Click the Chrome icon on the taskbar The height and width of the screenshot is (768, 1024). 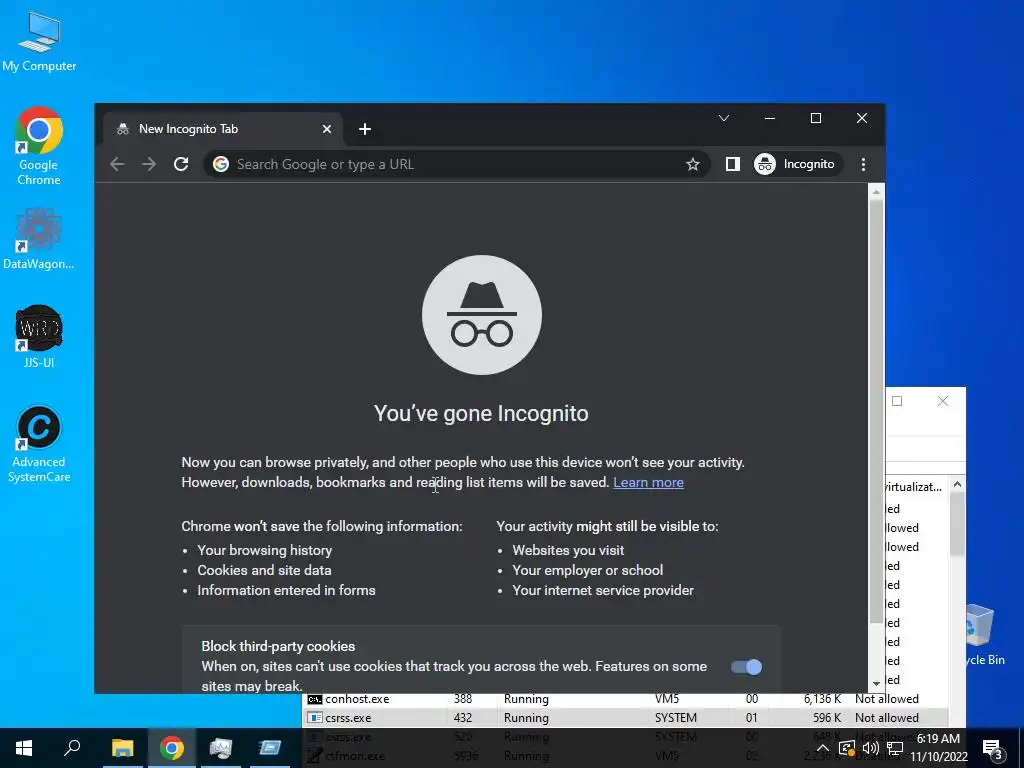click(x=171, y=748)
